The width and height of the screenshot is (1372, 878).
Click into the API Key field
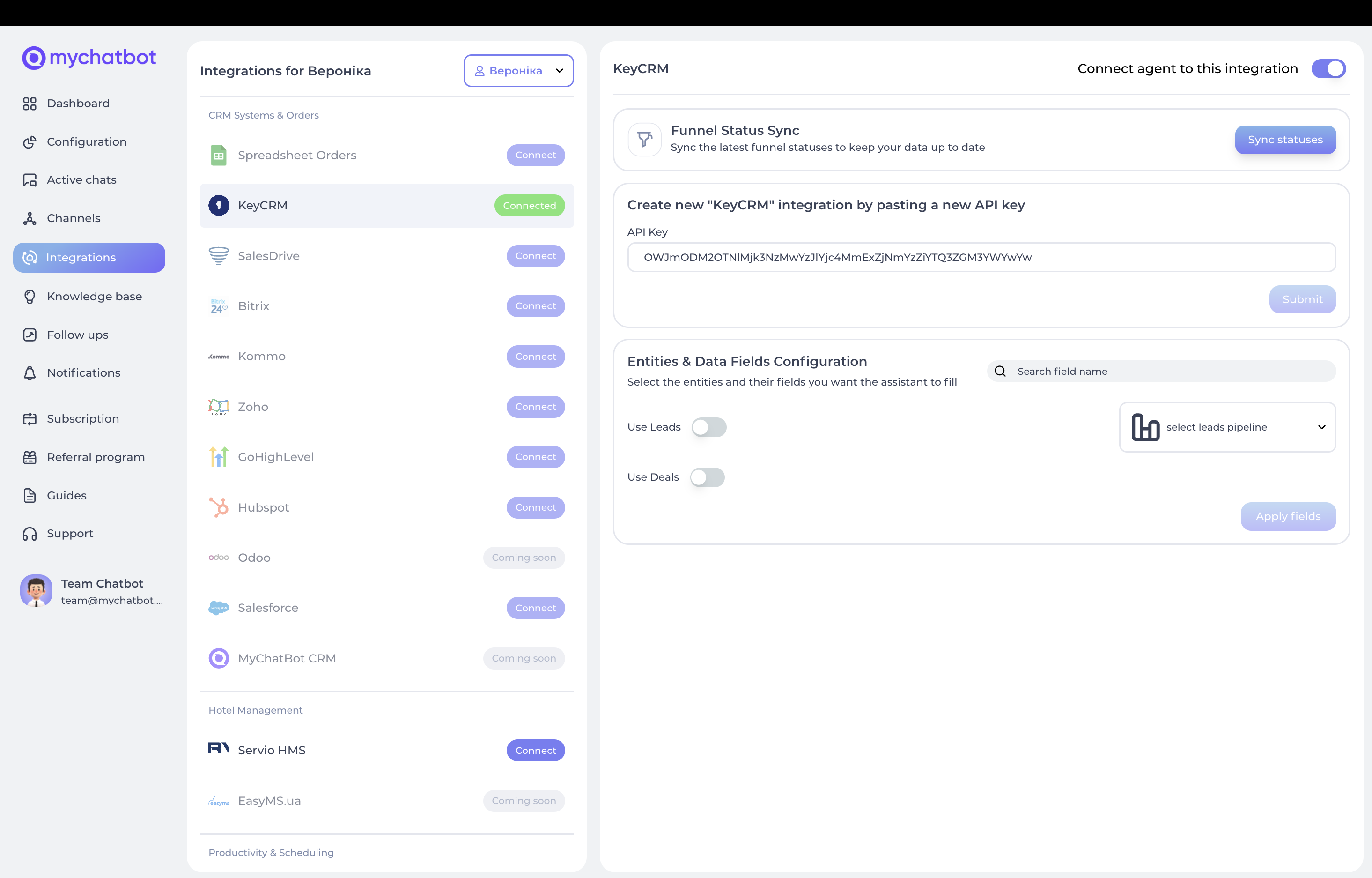[x=981, y=257]
